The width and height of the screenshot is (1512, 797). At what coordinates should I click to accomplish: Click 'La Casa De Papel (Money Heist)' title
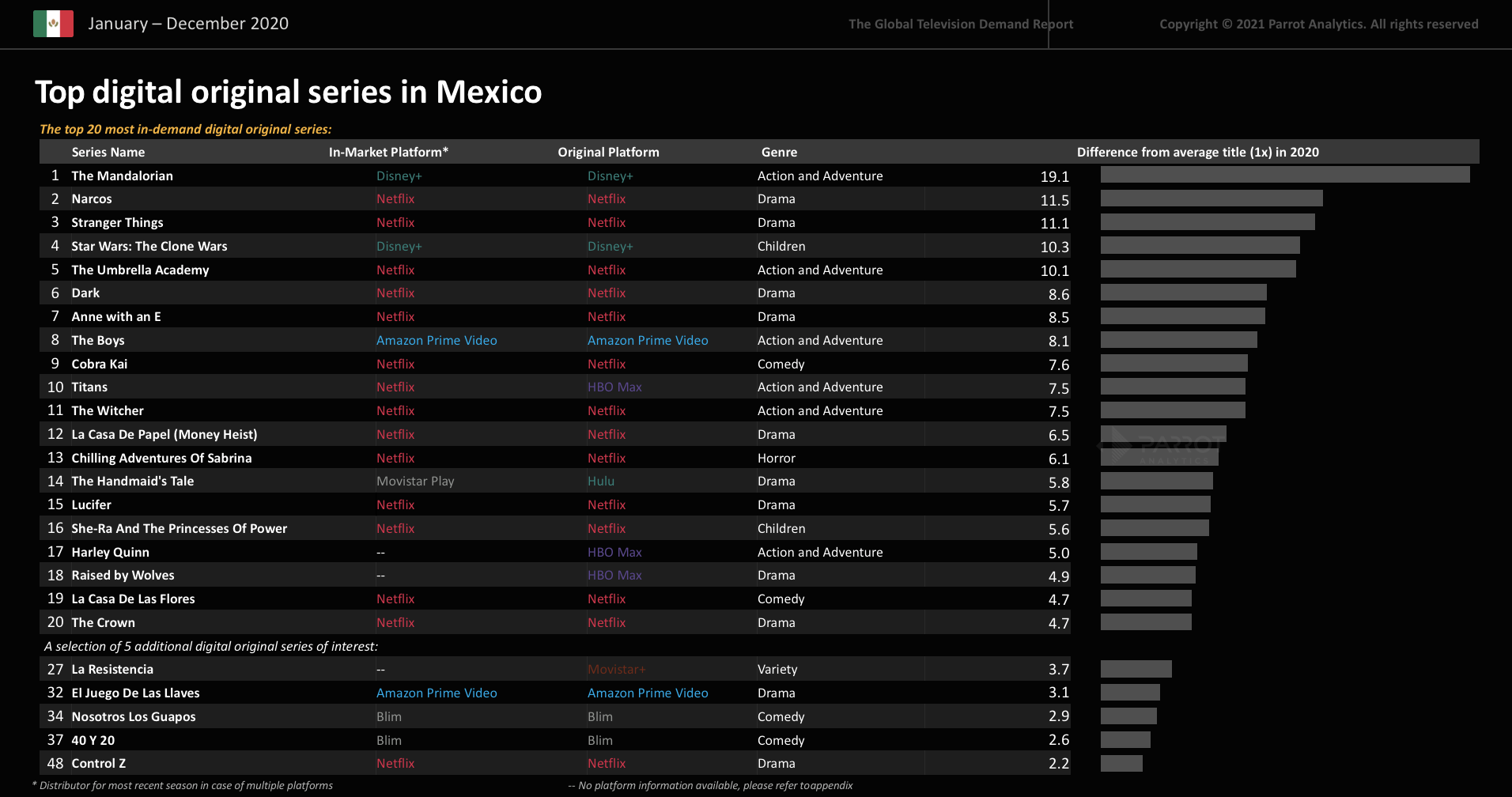tap(164, 434)
